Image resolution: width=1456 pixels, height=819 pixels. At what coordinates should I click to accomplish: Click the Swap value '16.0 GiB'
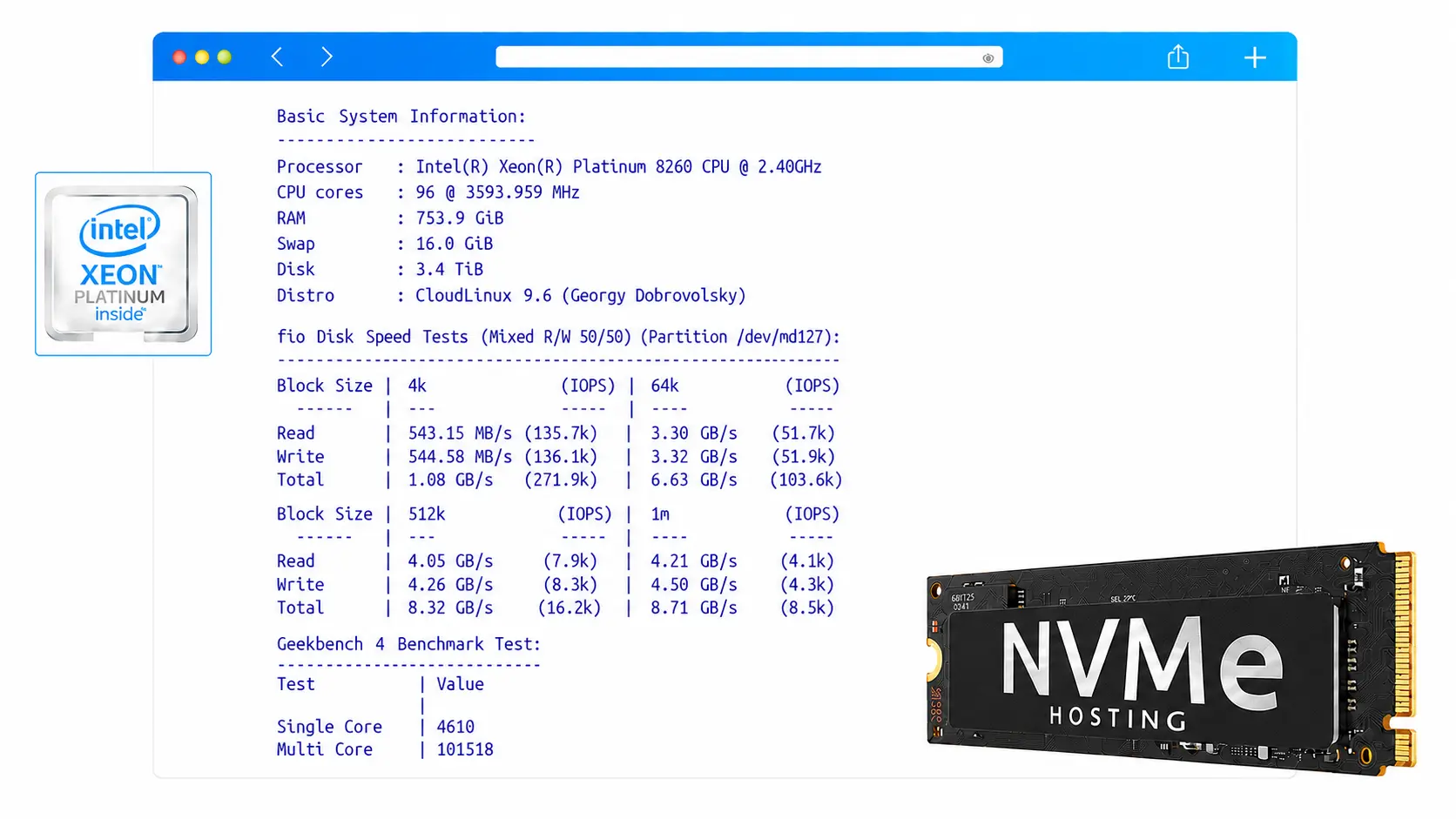(454, 244)
